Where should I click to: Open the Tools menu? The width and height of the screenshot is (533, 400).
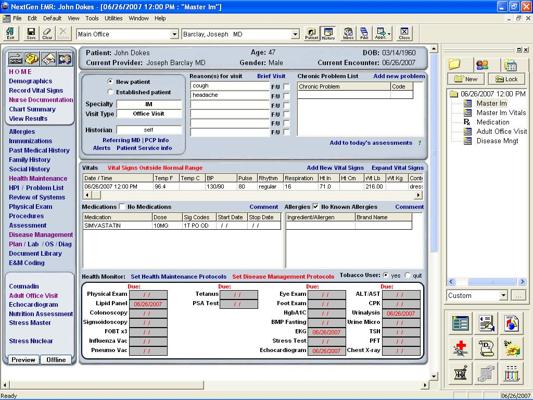coord(92,18)
